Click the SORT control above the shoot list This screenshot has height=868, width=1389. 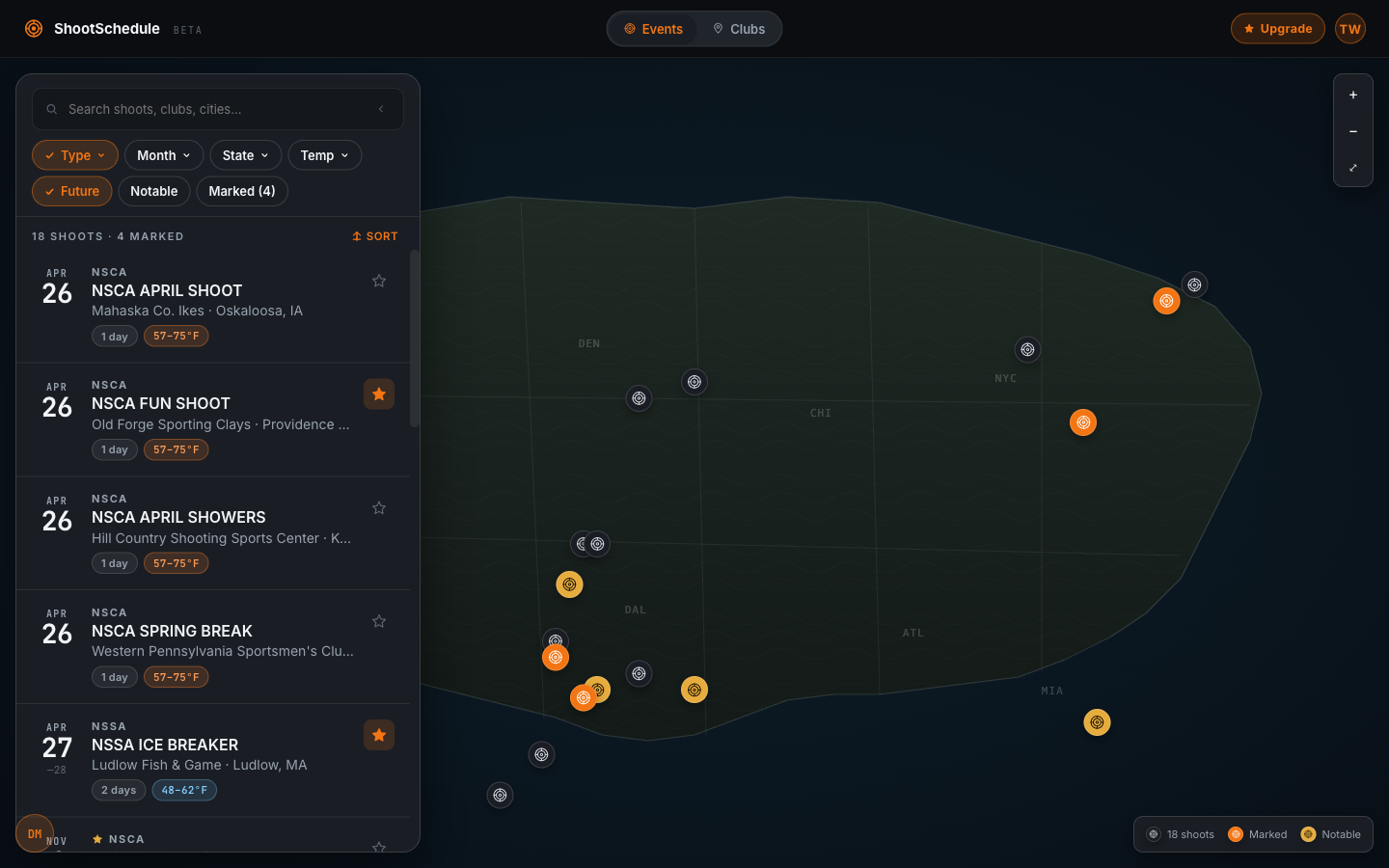coord(374,236)
